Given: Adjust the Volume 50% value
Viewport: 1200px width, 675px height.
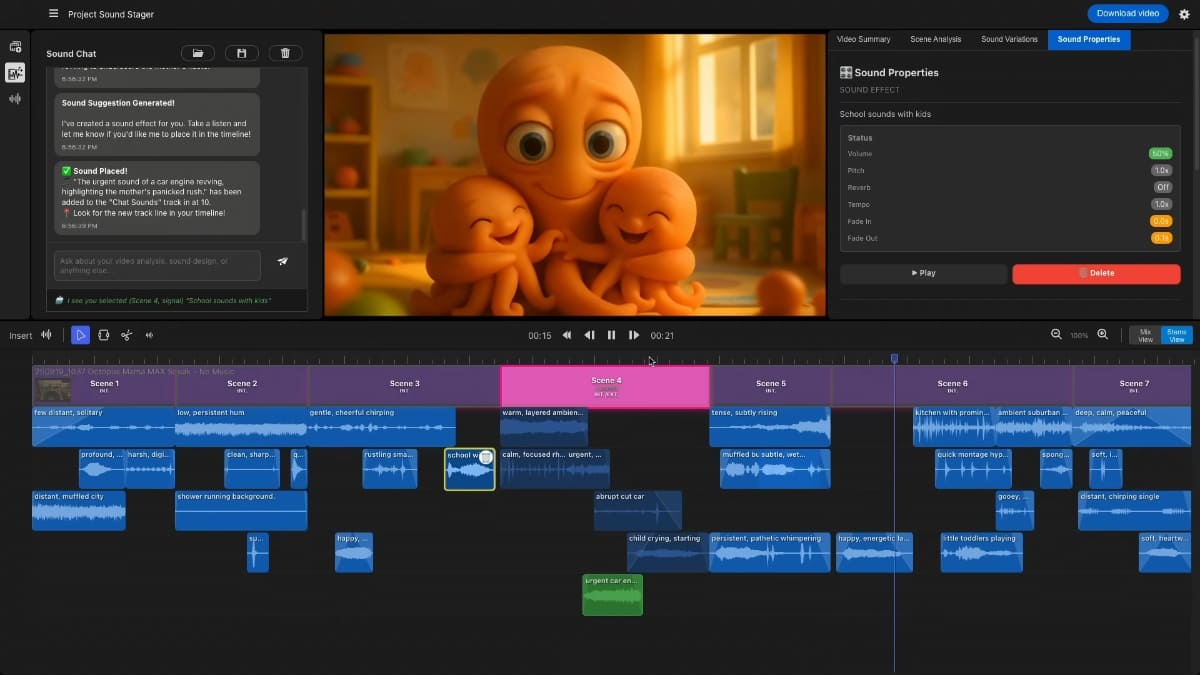Looking at the screenshot, I should (x=1160, y=154).
